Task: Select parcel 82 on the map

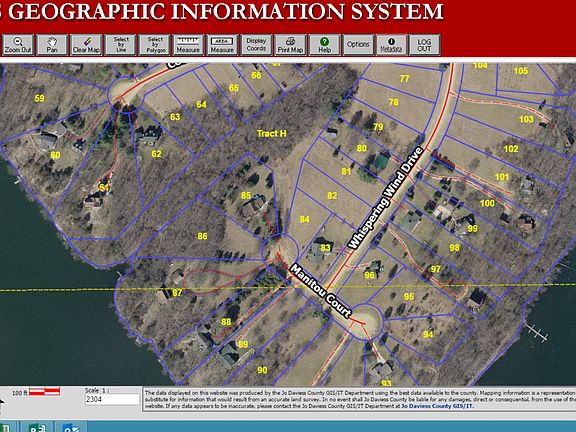Action: (x=332, y=195)
